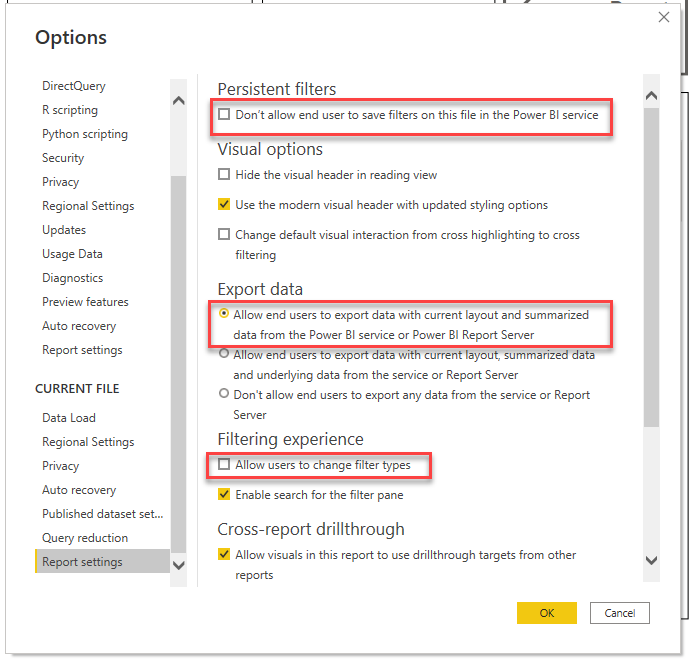Check Don't allow end user to save filters

224,114
